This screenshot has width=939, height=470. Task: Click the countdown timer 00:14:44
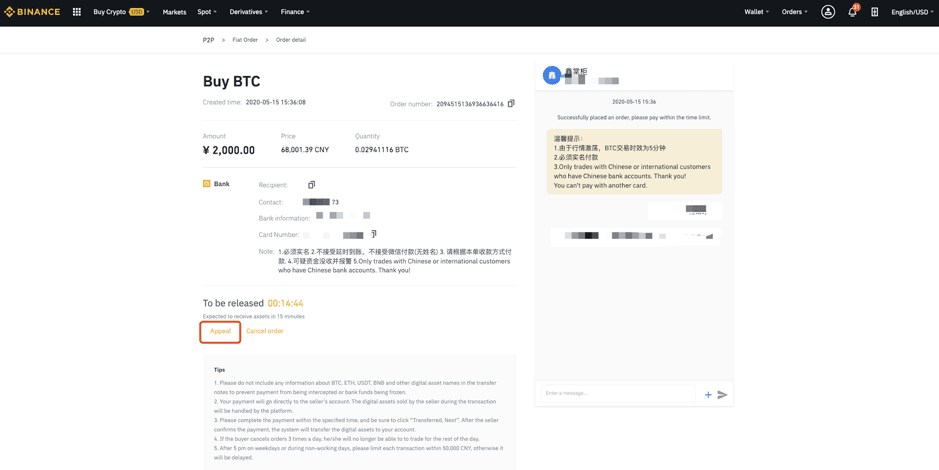coord(286,303)
